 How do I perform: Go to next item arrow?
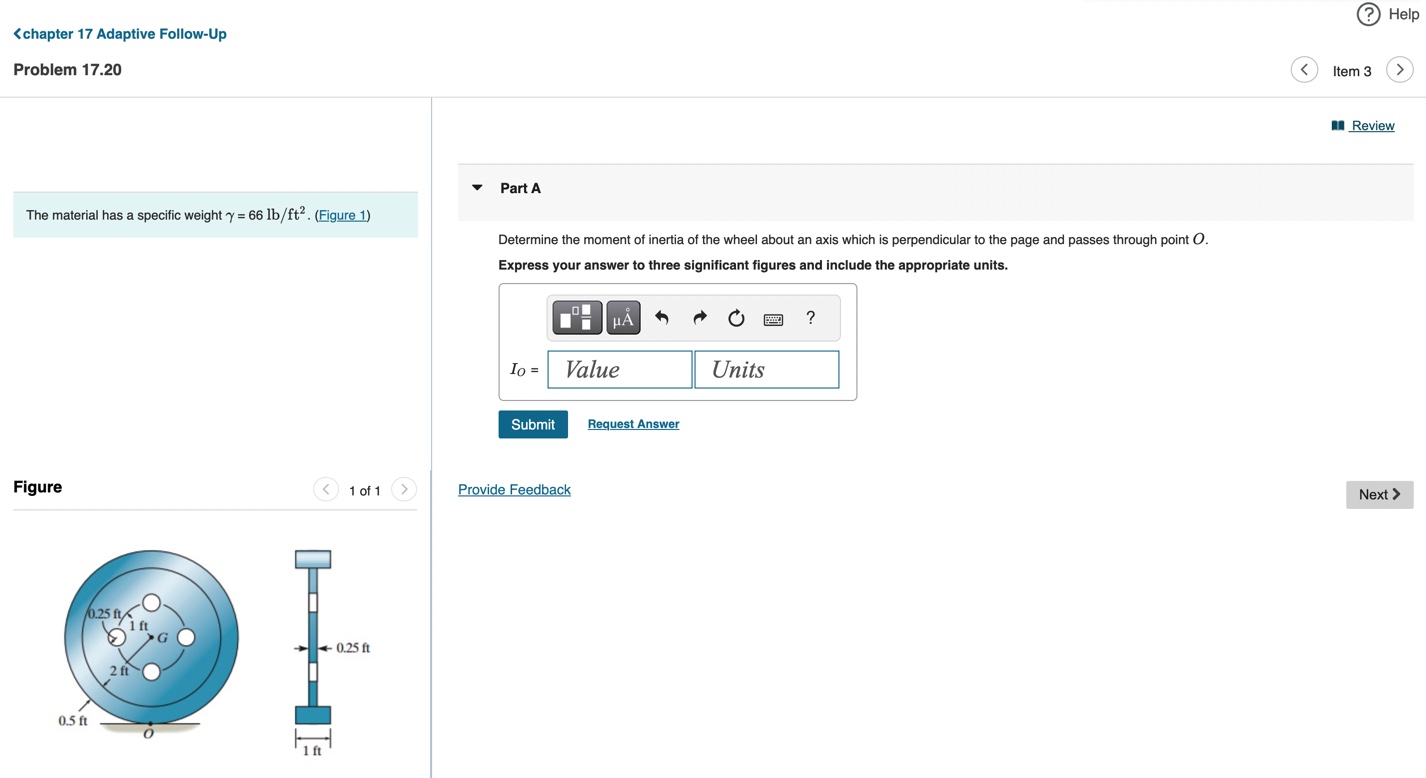(x=1400, y=70)
